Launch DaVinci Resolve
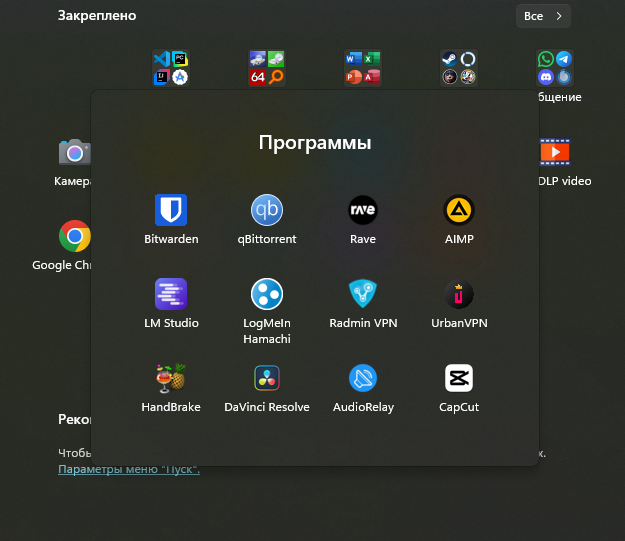Viewport: 625px width, 541px height. point(267,388)
